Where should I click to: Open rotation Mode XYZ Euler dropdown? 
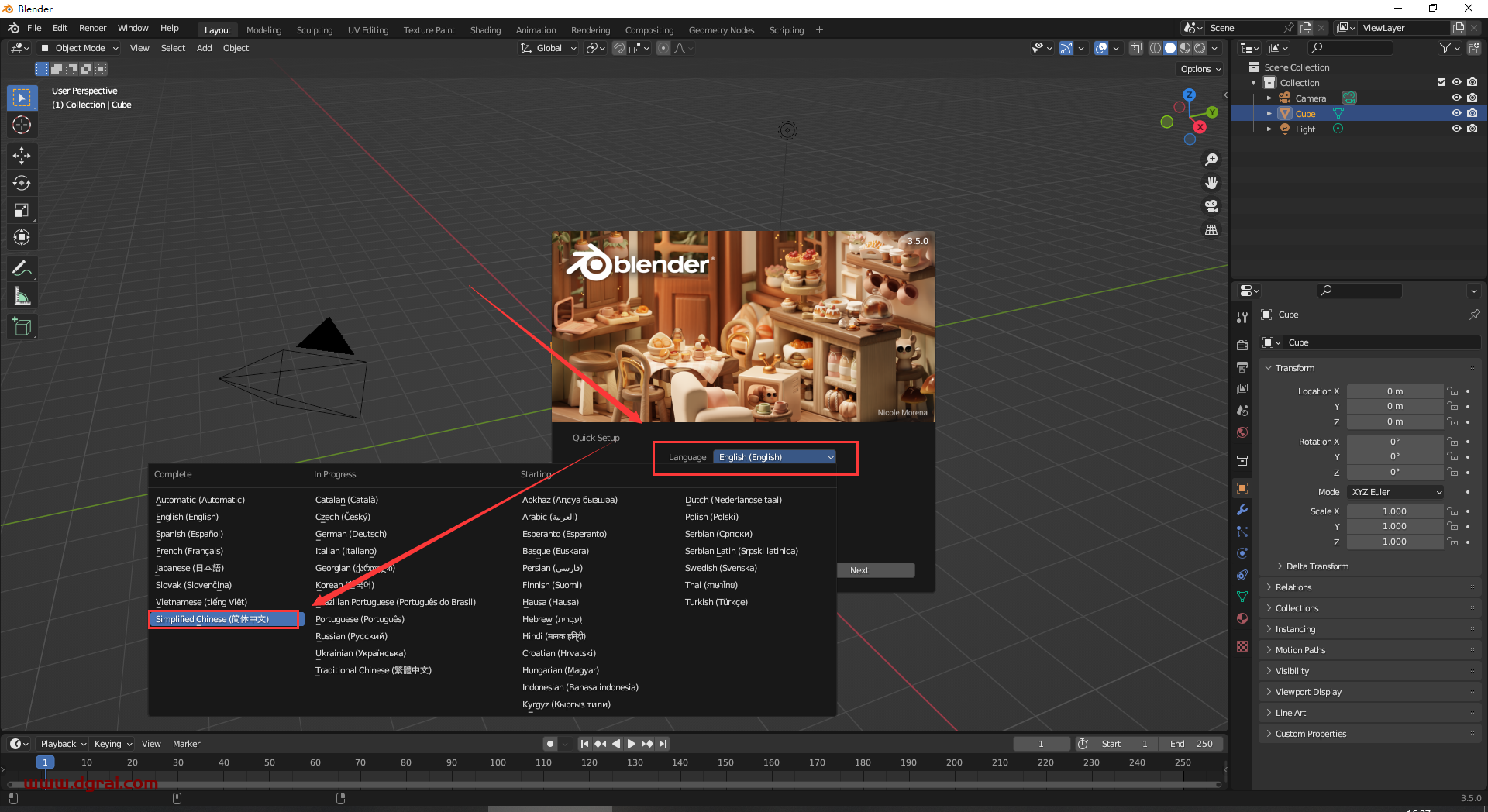tap(1396, 492)
